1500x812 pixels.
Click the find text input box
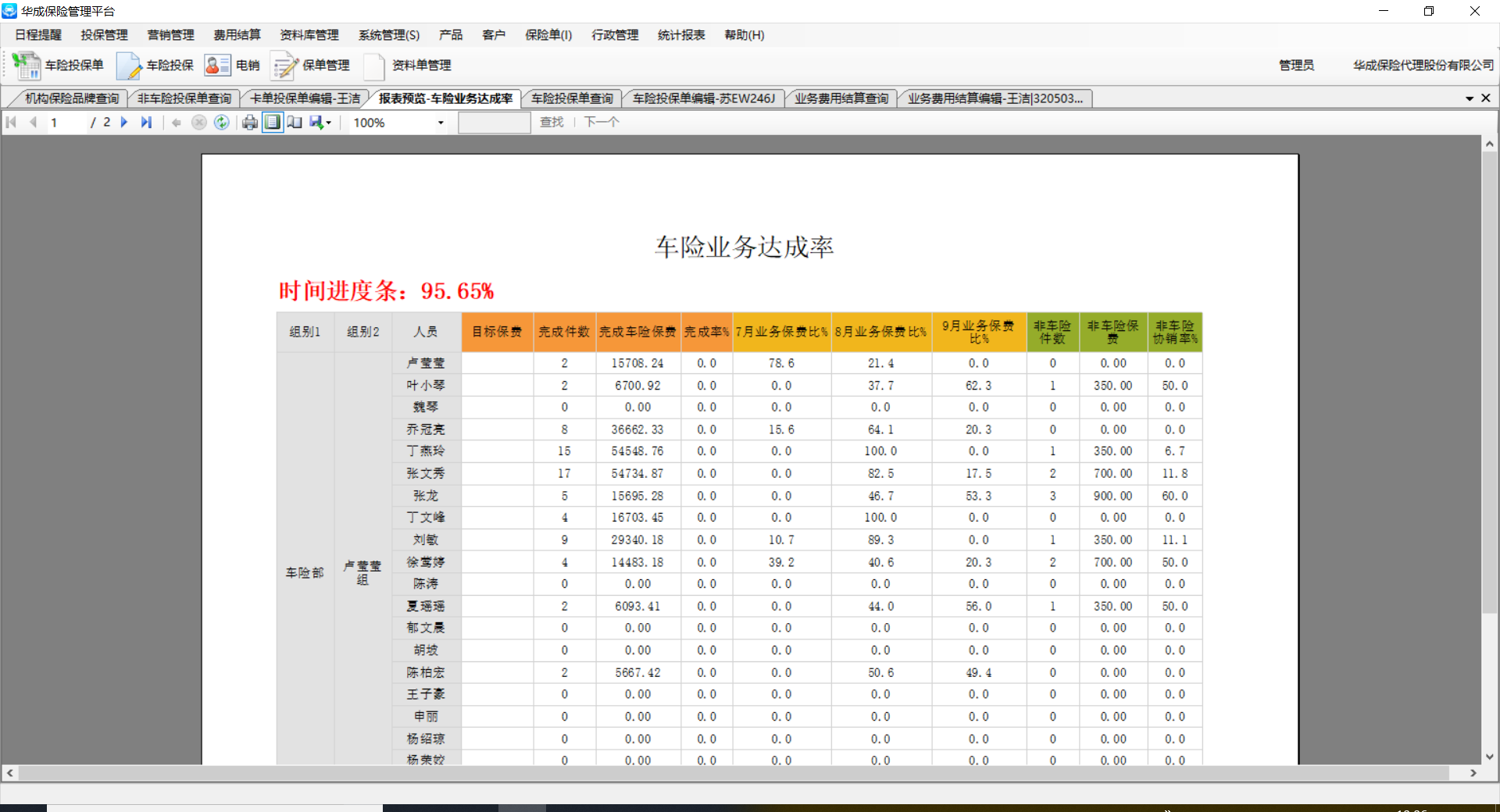click(x=494, y=123)
